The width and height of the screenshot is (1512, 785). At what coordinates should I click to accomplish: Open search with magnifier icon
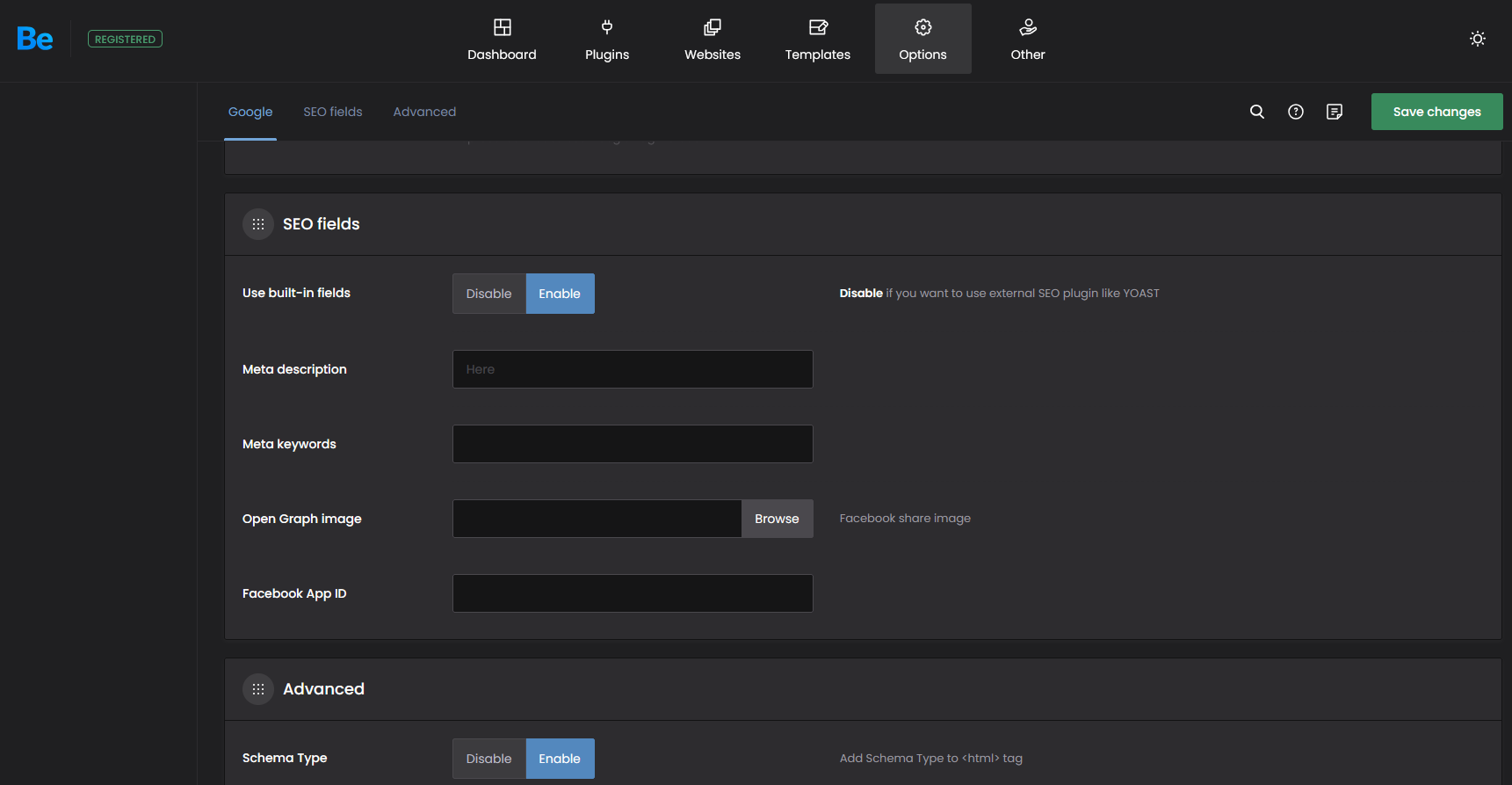point(1257,112)
